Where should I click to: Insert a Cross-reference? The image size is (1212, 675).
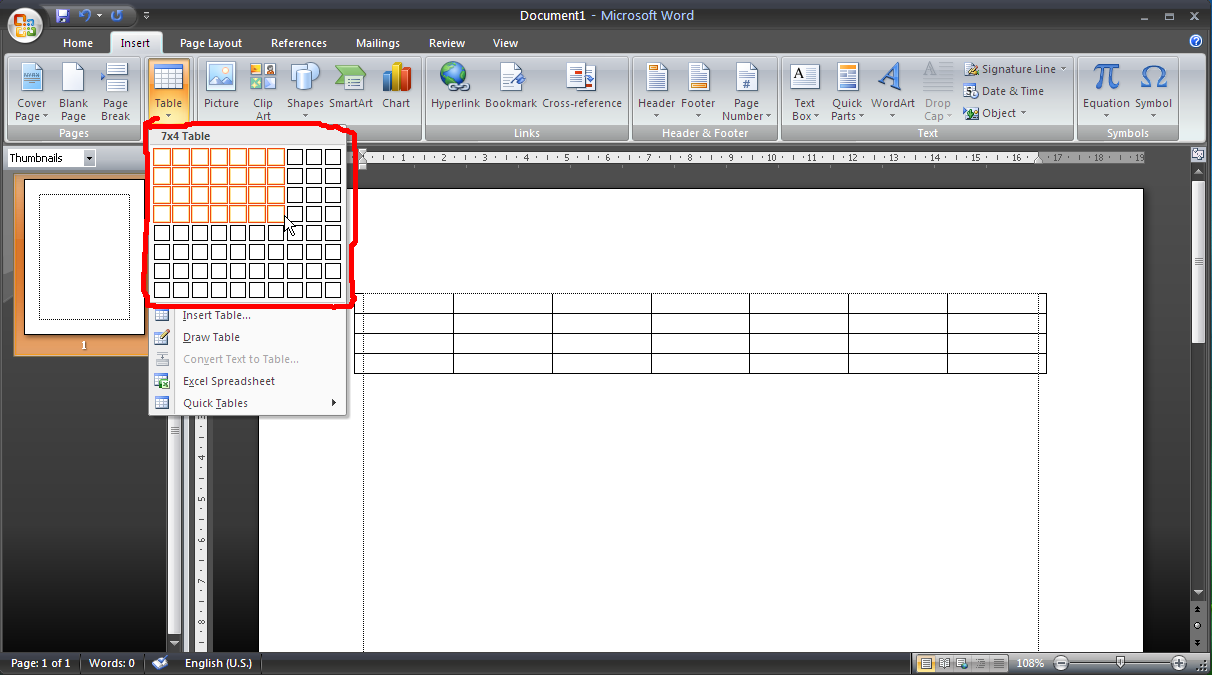[x=582, y=86]
